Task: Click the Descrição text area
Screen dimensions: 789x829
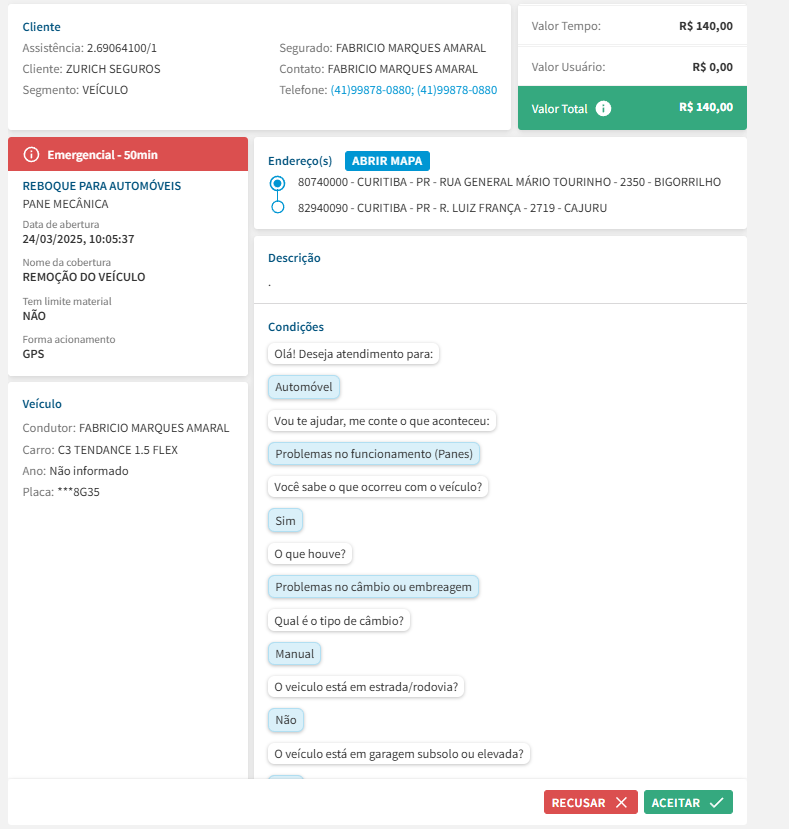Action: (x=500, y=284)
